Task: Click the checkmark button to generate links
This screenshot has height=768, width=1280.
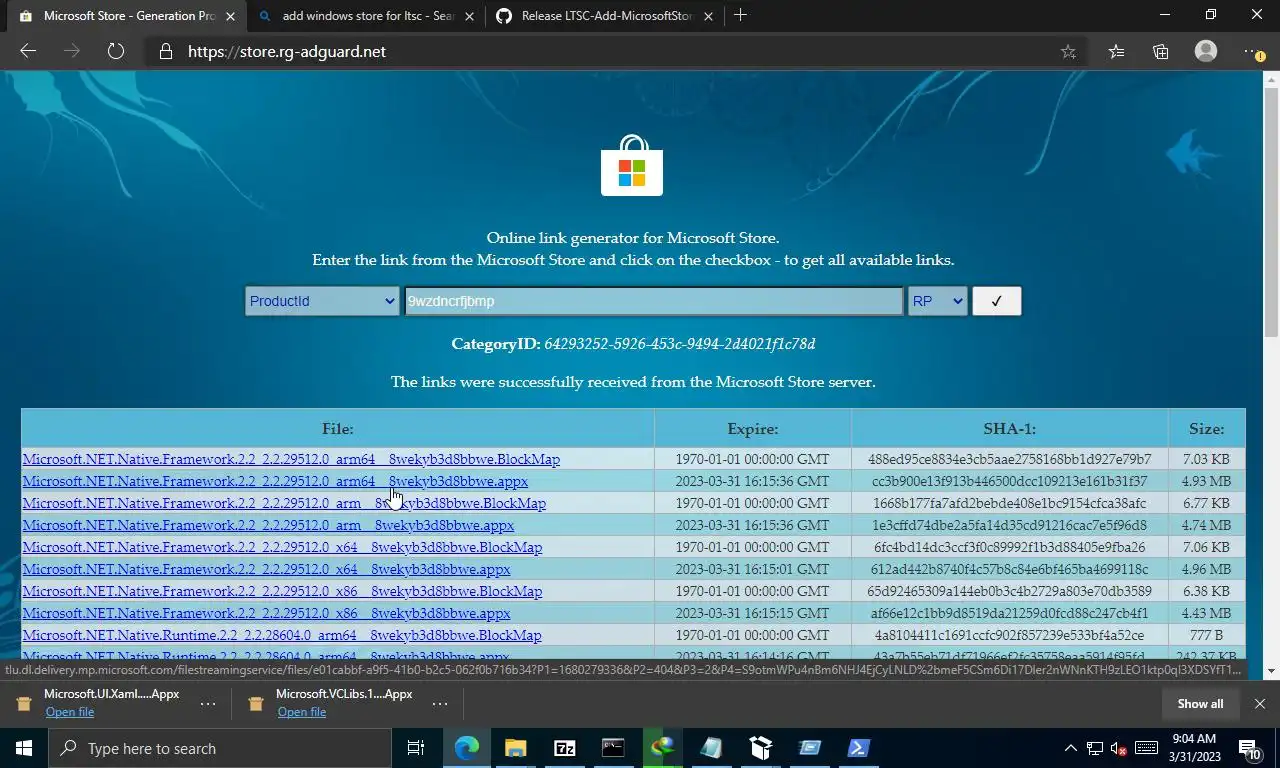Action: [x=996, y=301]
